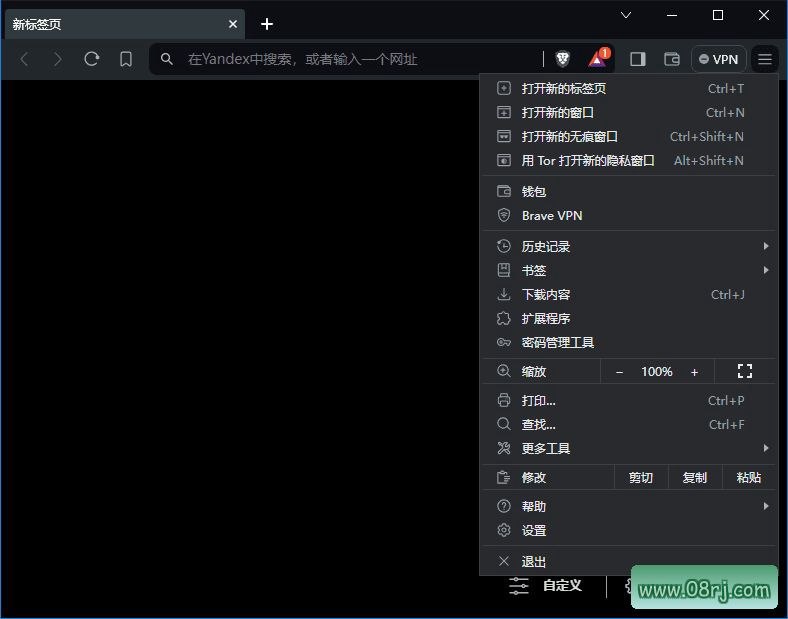Open the Brave Rewards triangle icon
The width and height of the screenshot is (788, 619).
[x=599, y=58]
